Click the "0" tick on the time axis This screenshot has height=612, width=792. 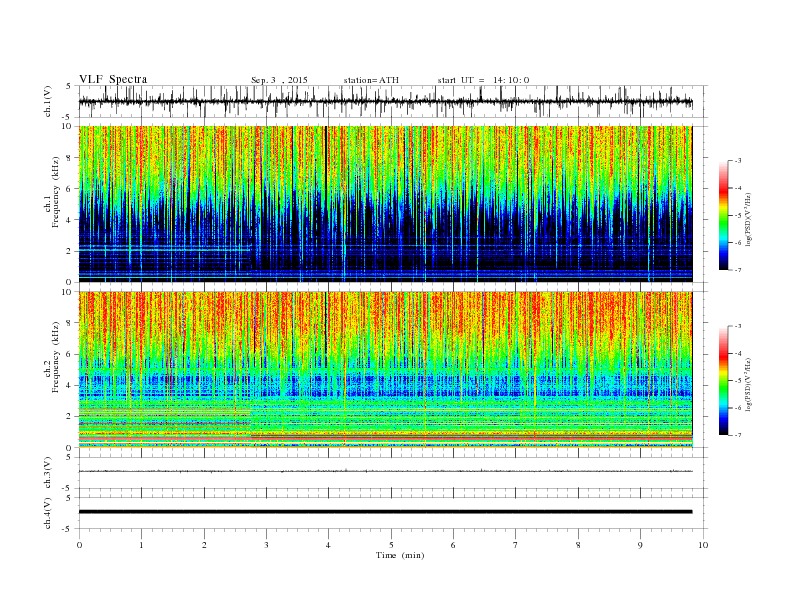pos(79,545)
